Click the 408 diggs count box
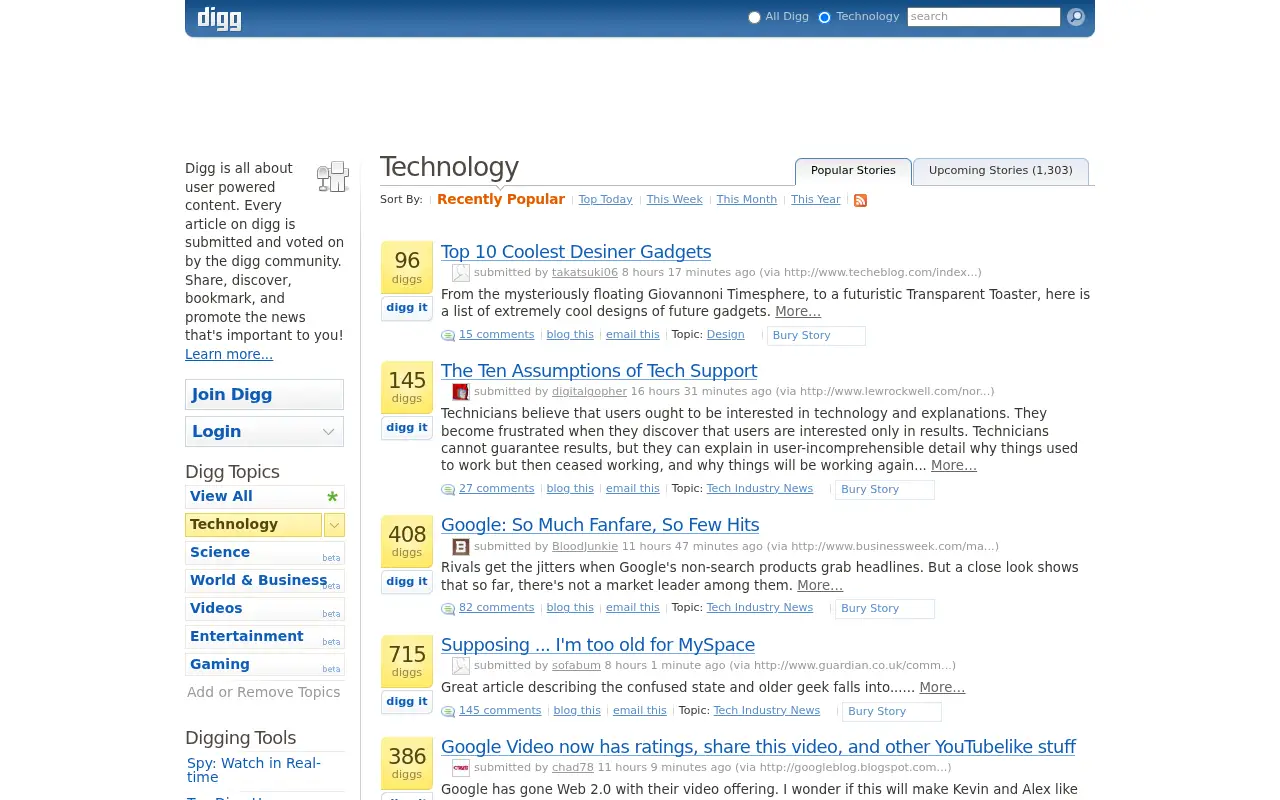 [x=407, y=542]
